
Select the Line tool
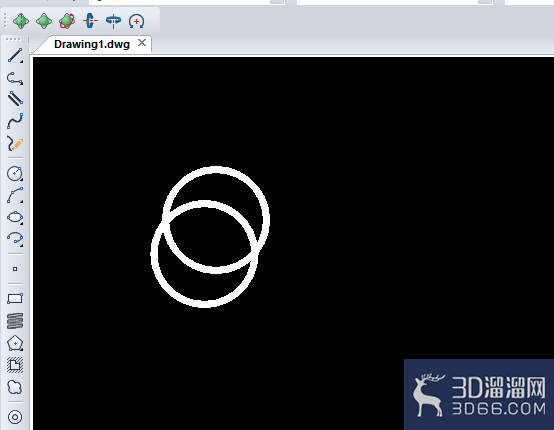tap(15, 55)
